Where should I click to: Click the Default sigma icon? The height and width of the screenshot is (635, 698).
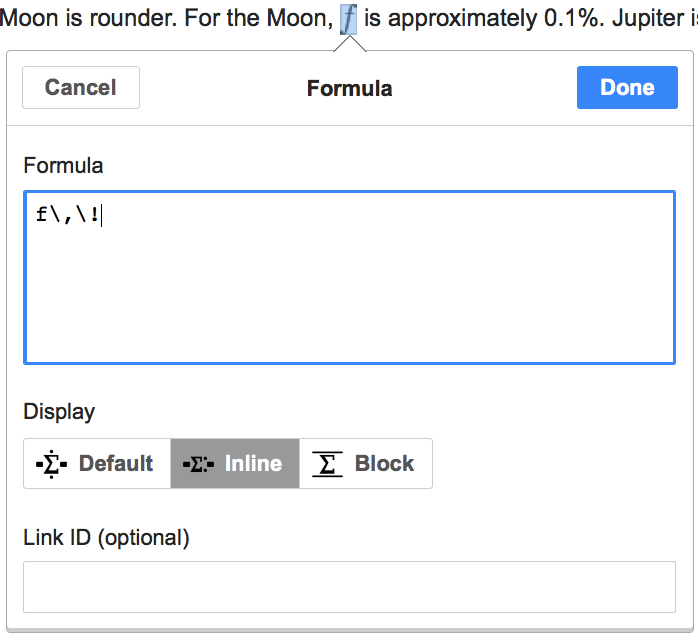click(51, 464)
